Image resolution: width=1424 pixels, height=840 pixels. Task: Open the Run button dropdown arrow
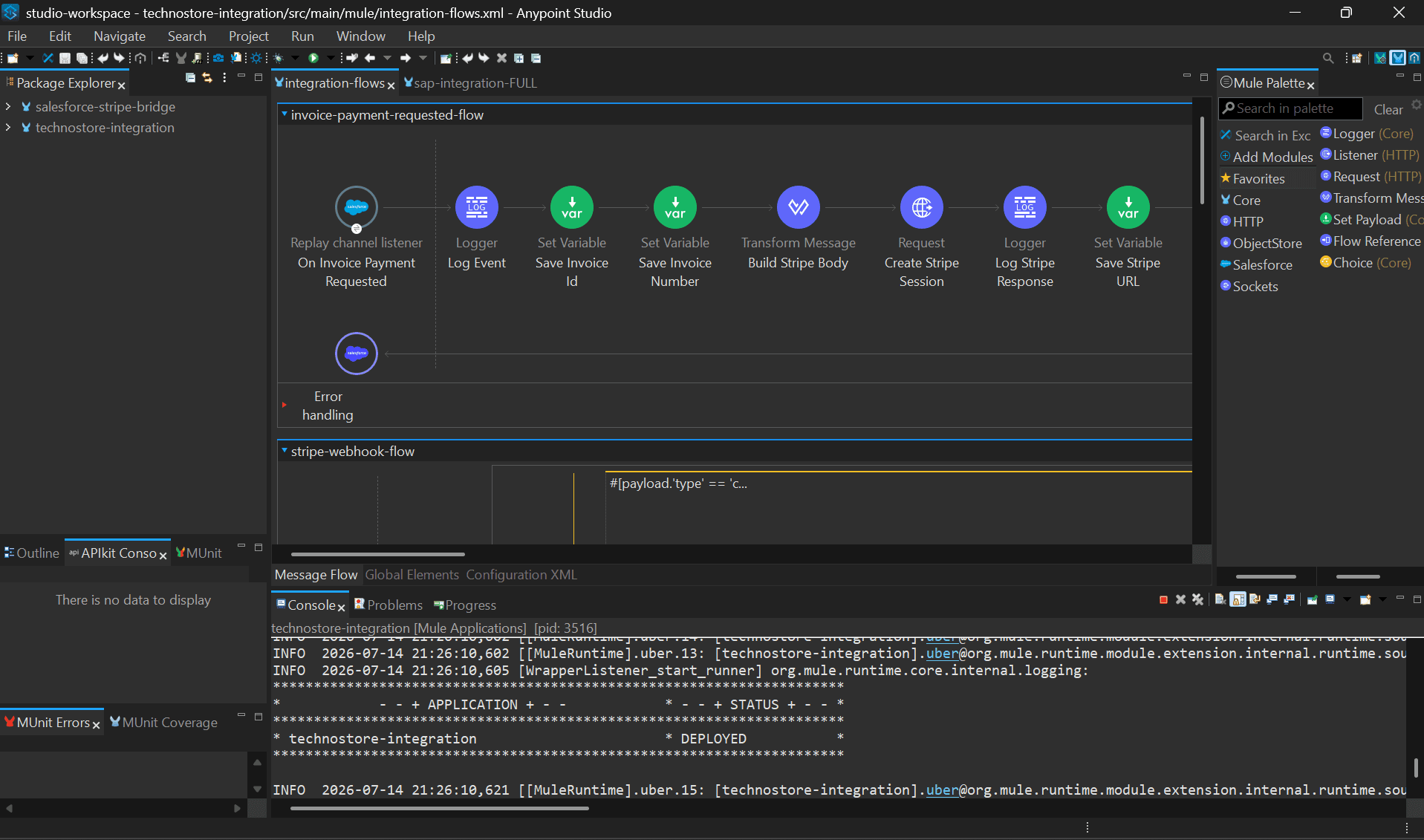(330, 58)
